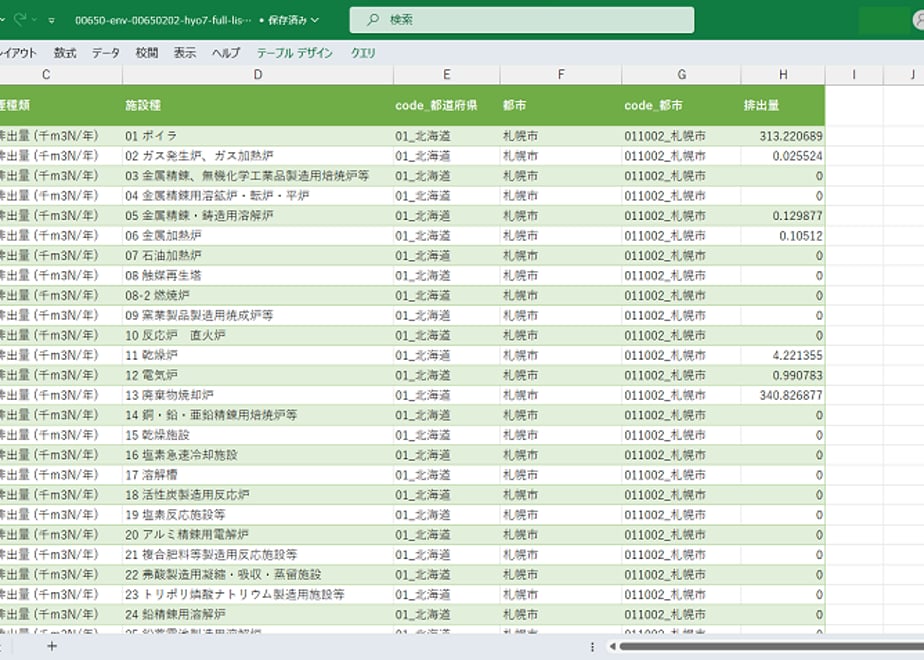Click the Redo arrow icon
The height and width of the screenshot is (660, 924).
20,19
